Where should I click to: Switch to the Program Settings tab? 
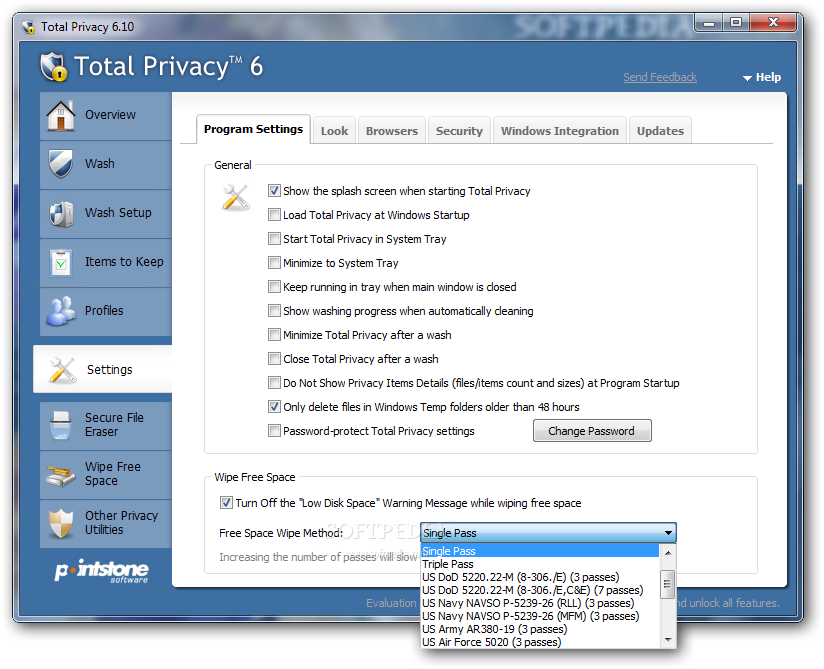coord(253,129)
